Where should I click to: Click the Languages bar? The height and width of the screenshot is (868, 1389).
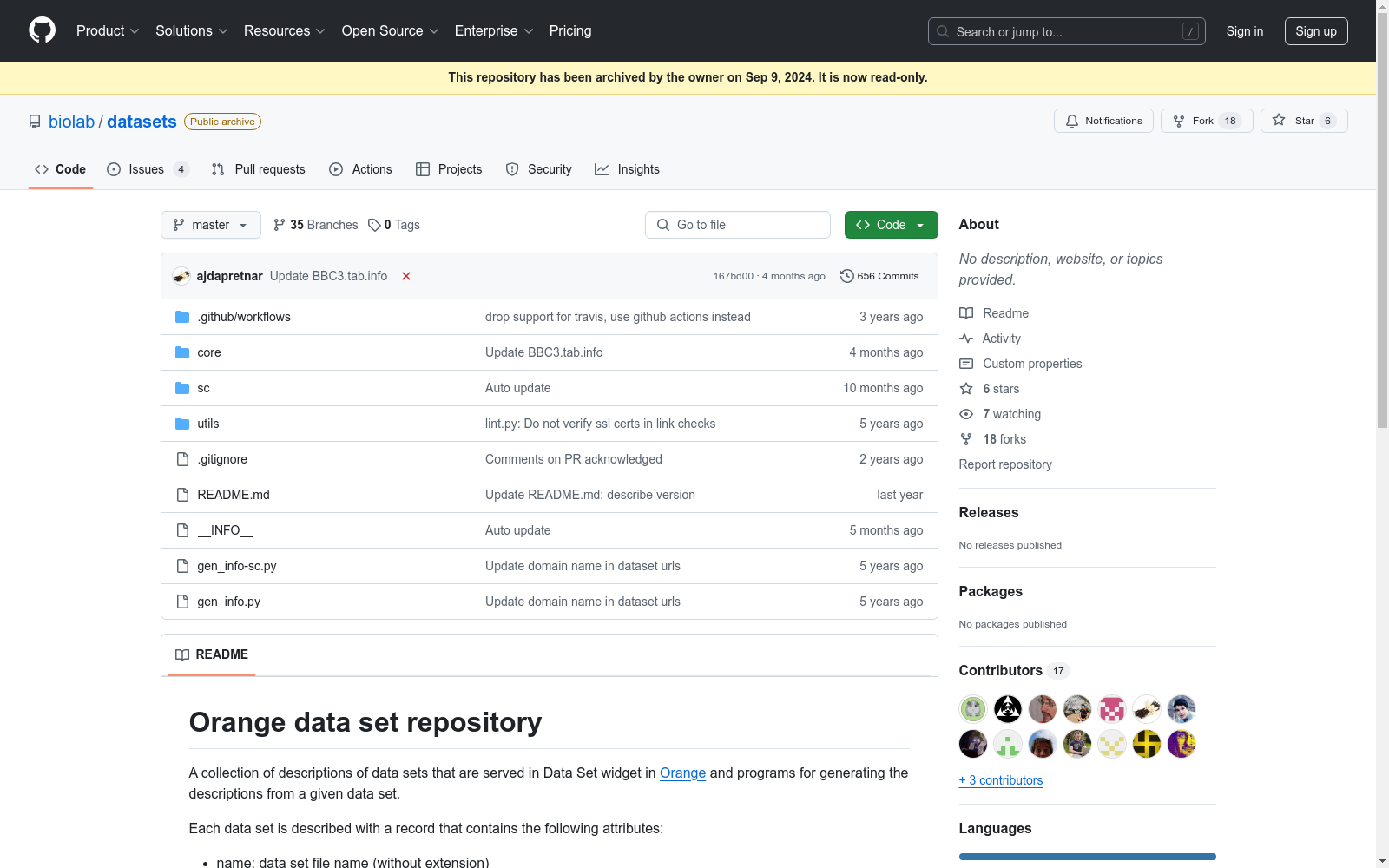pos(1088,857)
